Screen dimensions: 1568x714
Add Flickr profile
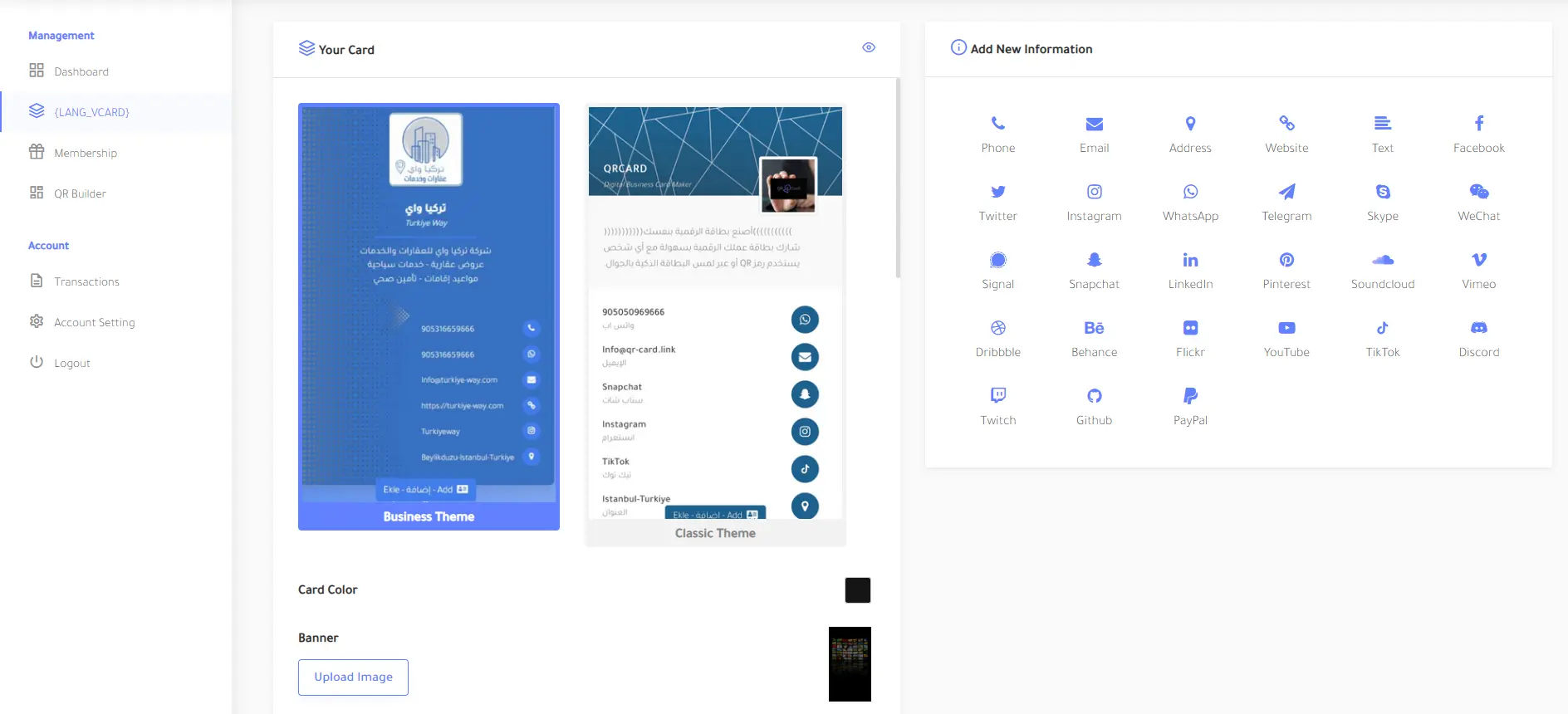pos(1190,339)
